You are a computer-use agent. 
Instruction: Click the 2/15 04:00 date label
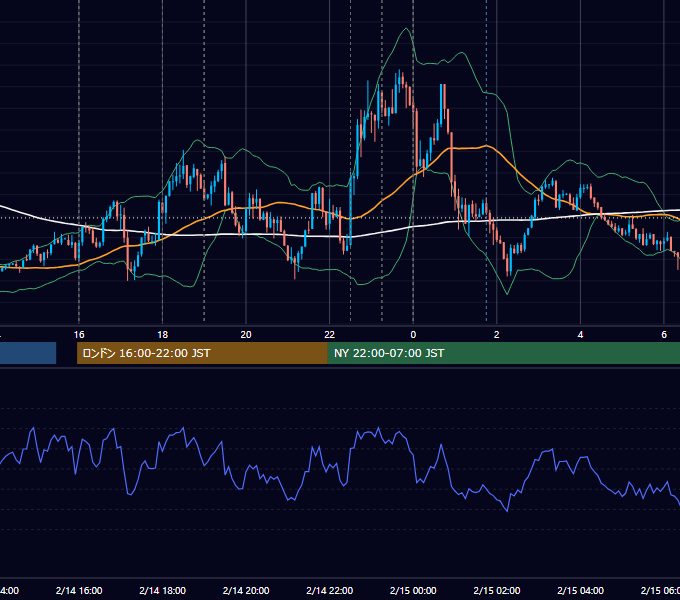pos(580,590)
